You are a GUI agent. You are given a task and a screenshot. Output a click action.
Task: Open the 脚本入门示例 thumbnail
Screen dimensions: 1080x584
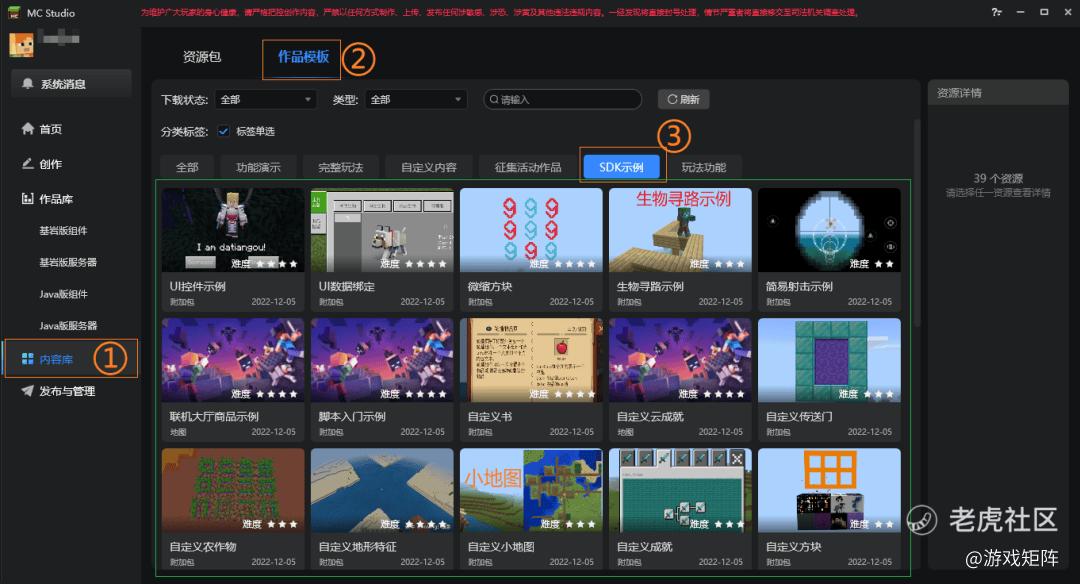pos(382,360)
